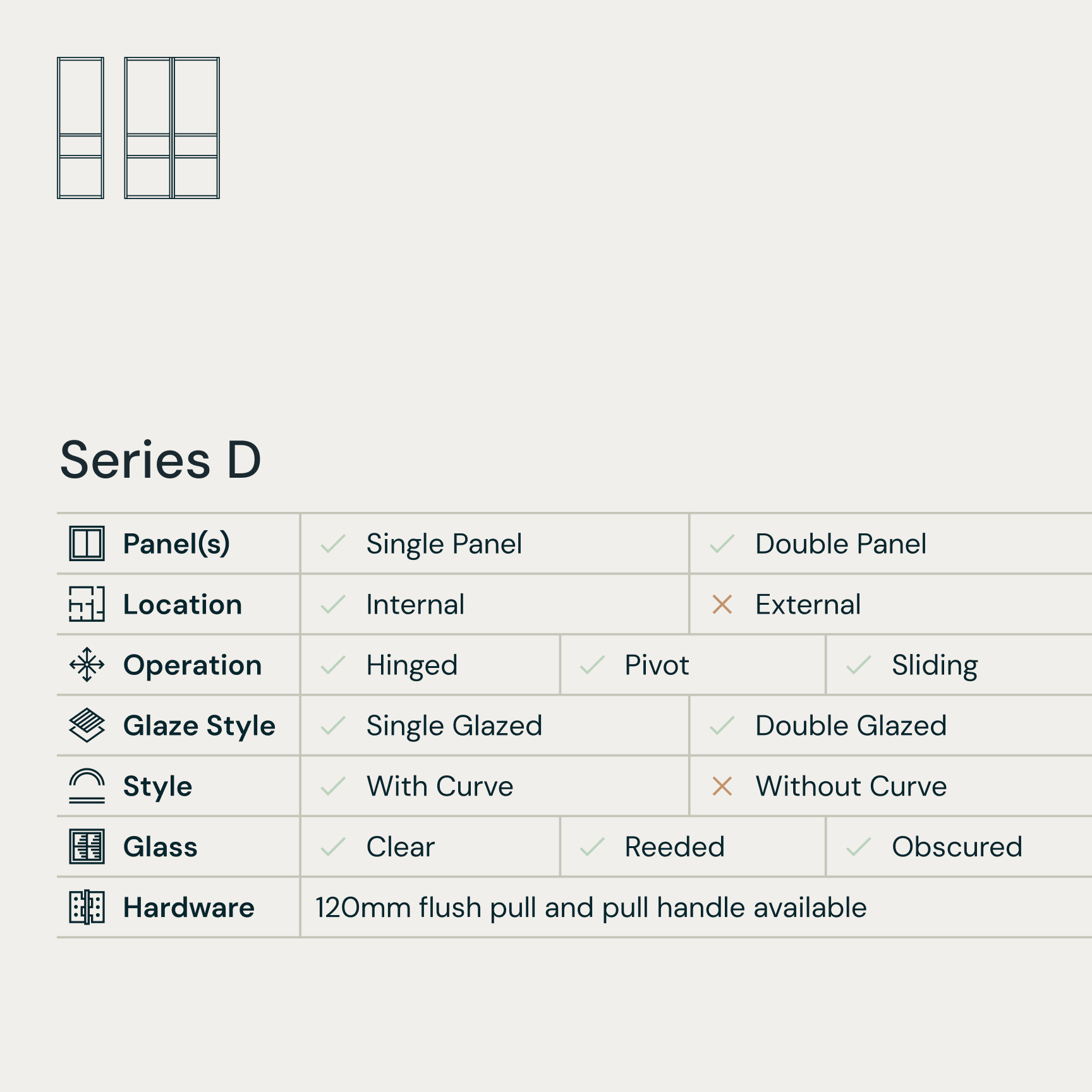Viewport: 1092px width, 1092px height.
Task: Click the checkmark beside Single Panel
Action: tap(332, 543)
